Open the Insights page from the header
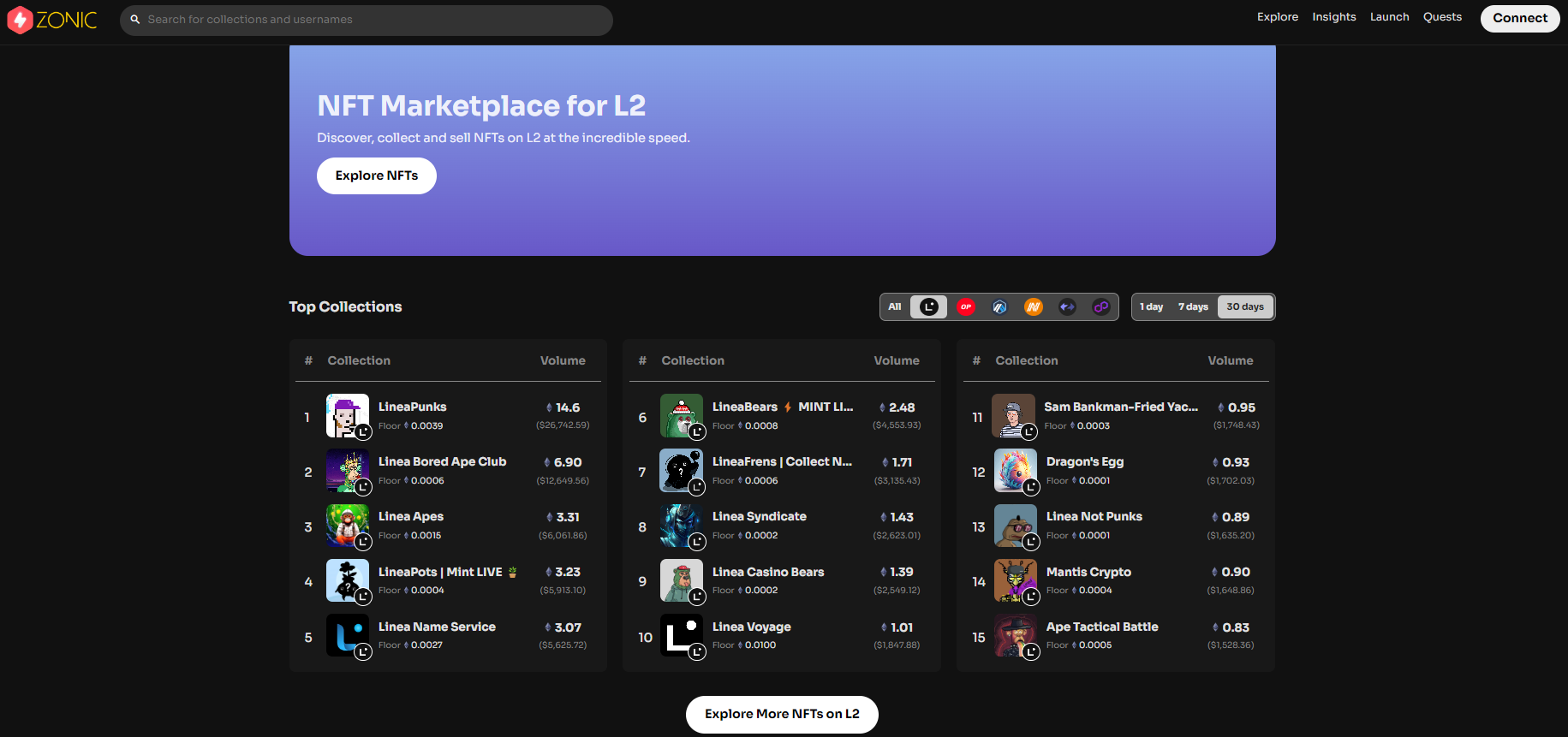 (1333, 17)
